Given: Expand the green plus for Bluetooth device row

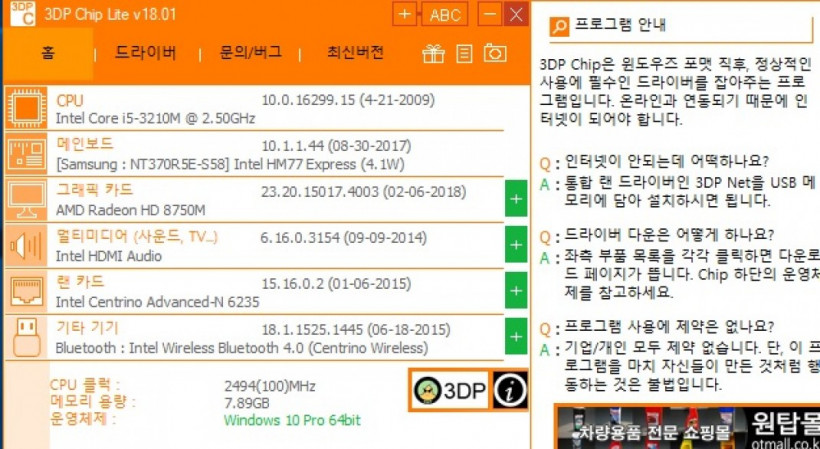Looking at the screenshot, I should [x=516, y=336].
